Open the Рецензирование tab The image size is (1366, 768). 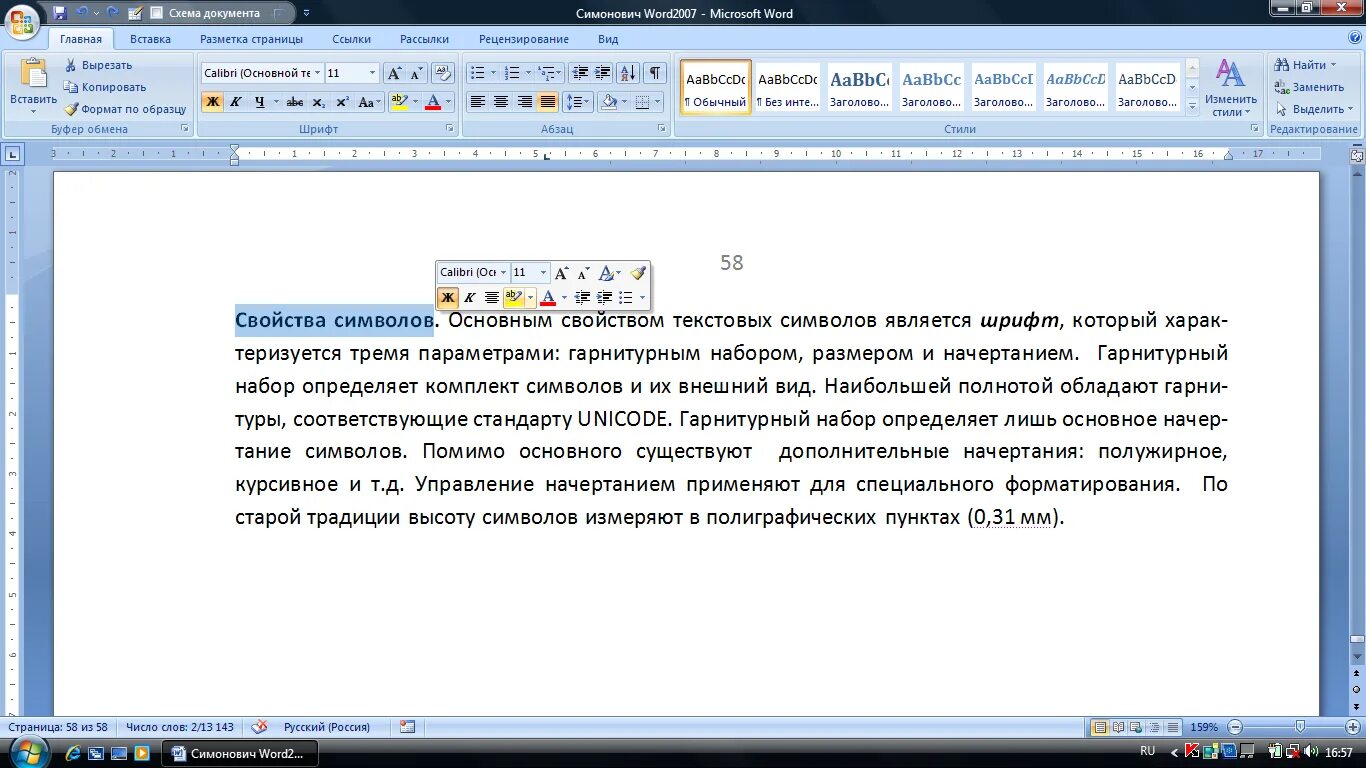(x=524, y=39)
